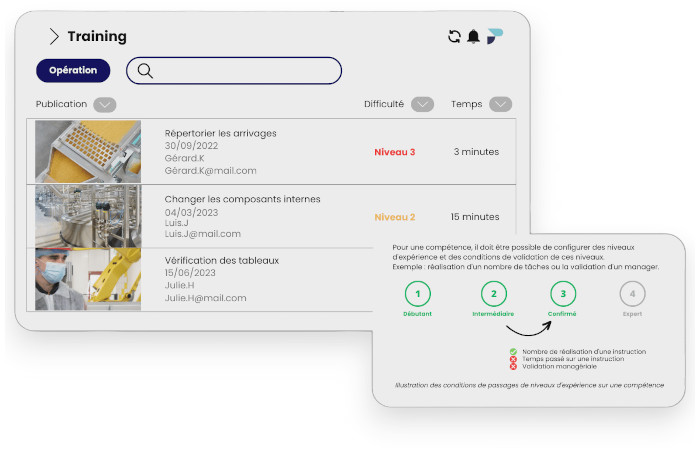Click the app logo icon in the header
The width and height of the screenshot is (700, 450).
pos(495,36)
